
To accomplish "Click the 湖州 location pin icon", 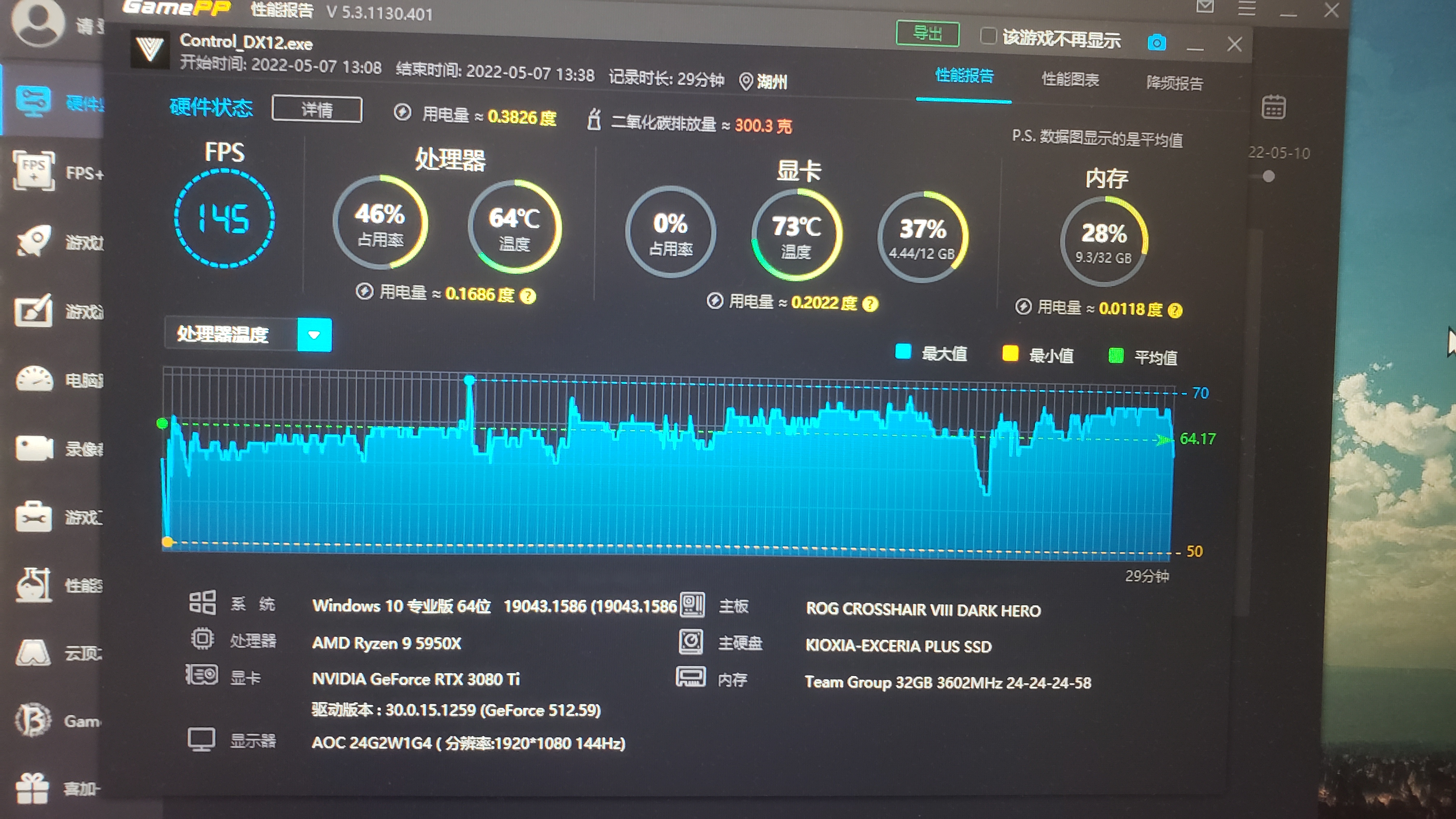I will click(746, 81).
